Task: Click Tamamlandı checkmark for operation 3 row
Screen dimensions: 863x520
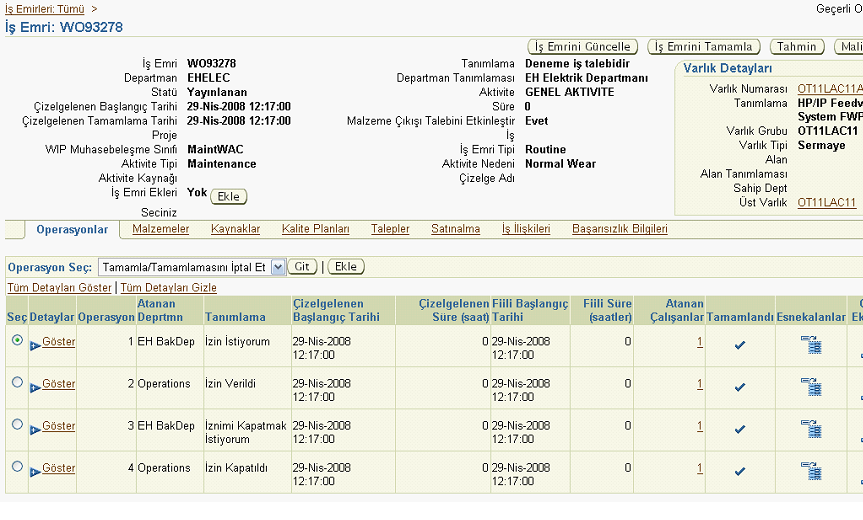Action: [x=740, y=429]
